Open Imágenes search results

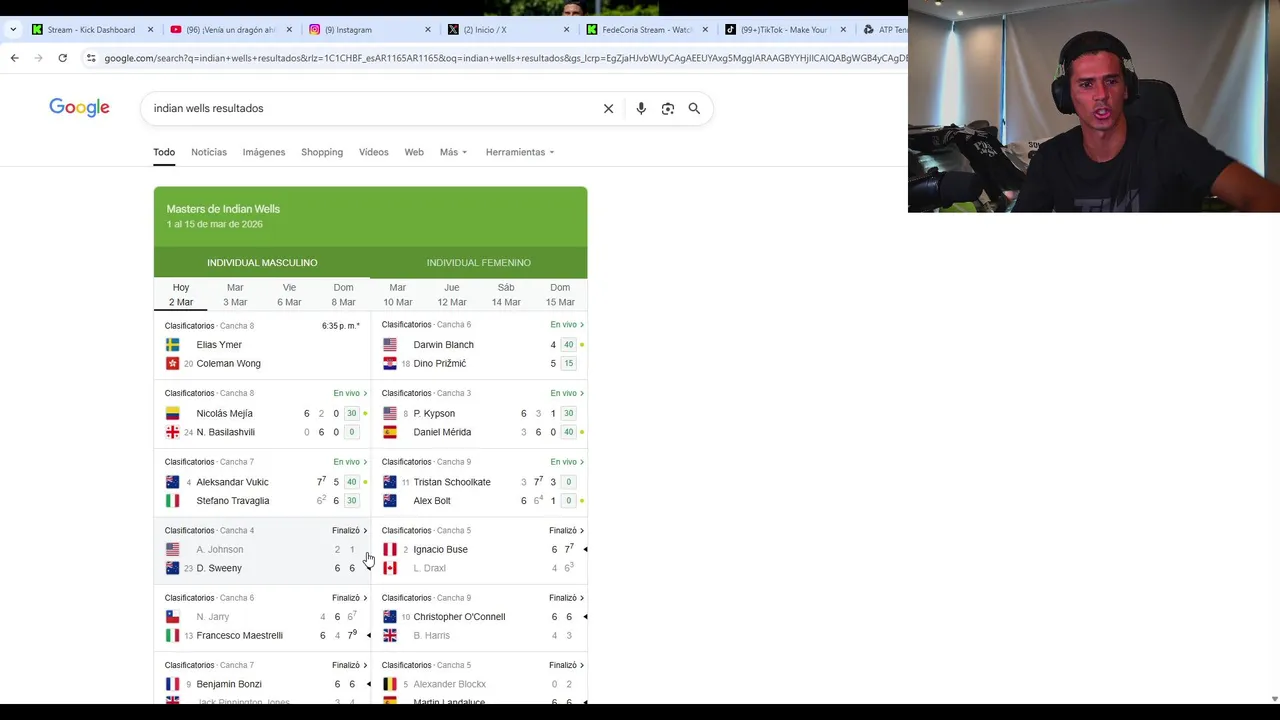pyautogui.click(x=264, y=152)
